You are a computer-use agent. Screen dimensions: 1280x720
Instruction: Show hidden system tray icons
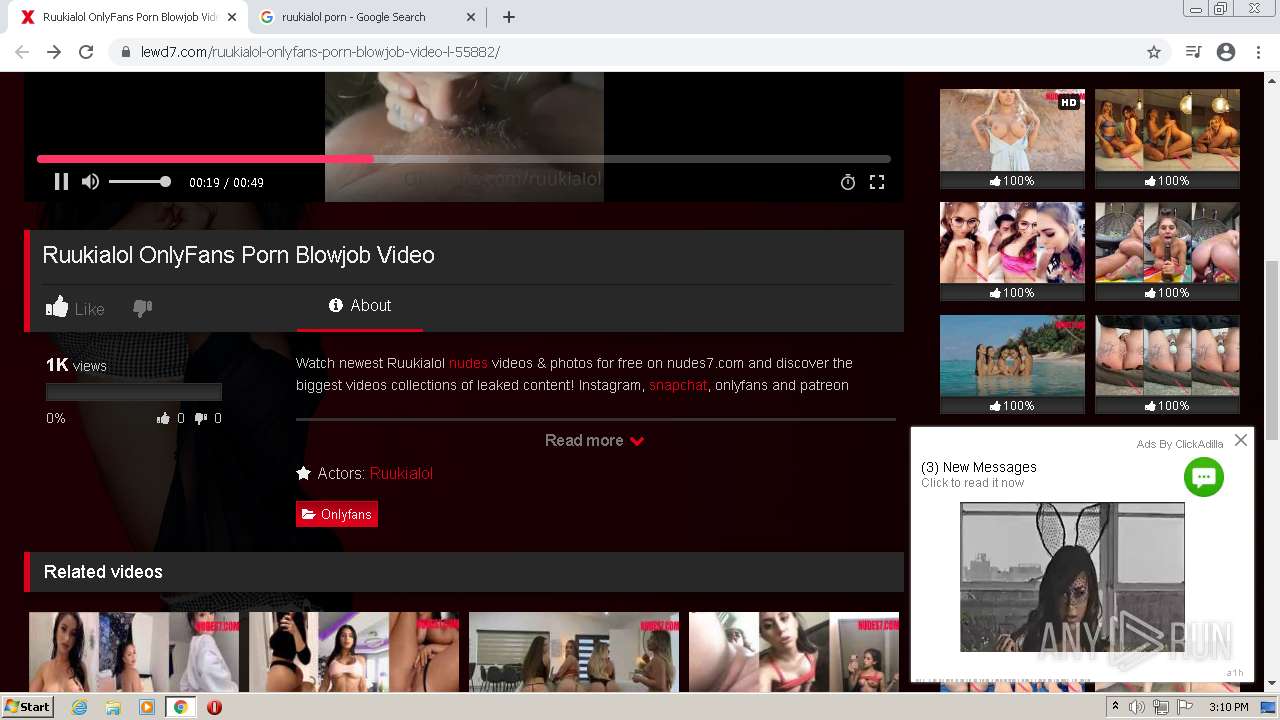click(1115, 707)
